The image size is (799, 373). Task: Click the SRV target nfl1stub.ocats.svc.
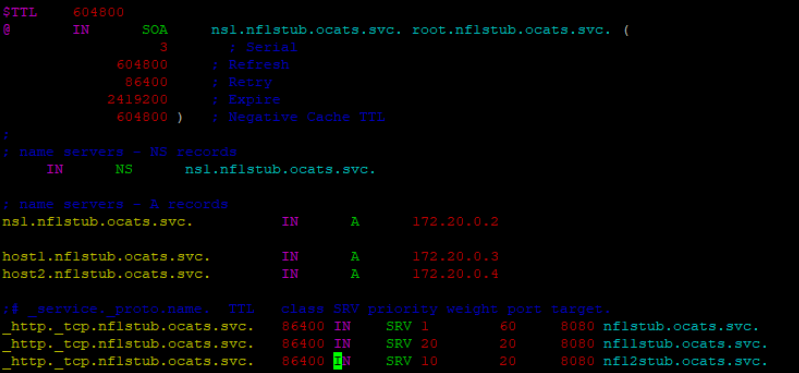685,344
